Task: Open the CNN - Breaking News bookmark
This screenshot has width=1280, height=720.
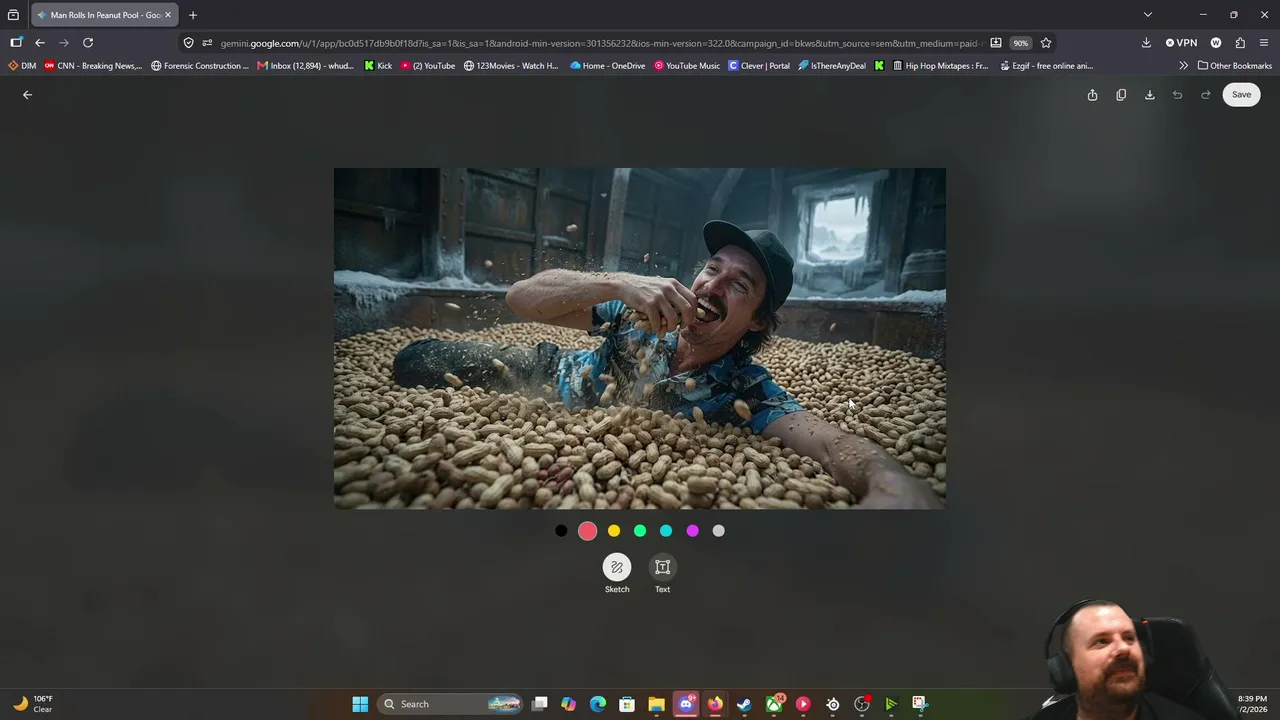Action: 93,66
